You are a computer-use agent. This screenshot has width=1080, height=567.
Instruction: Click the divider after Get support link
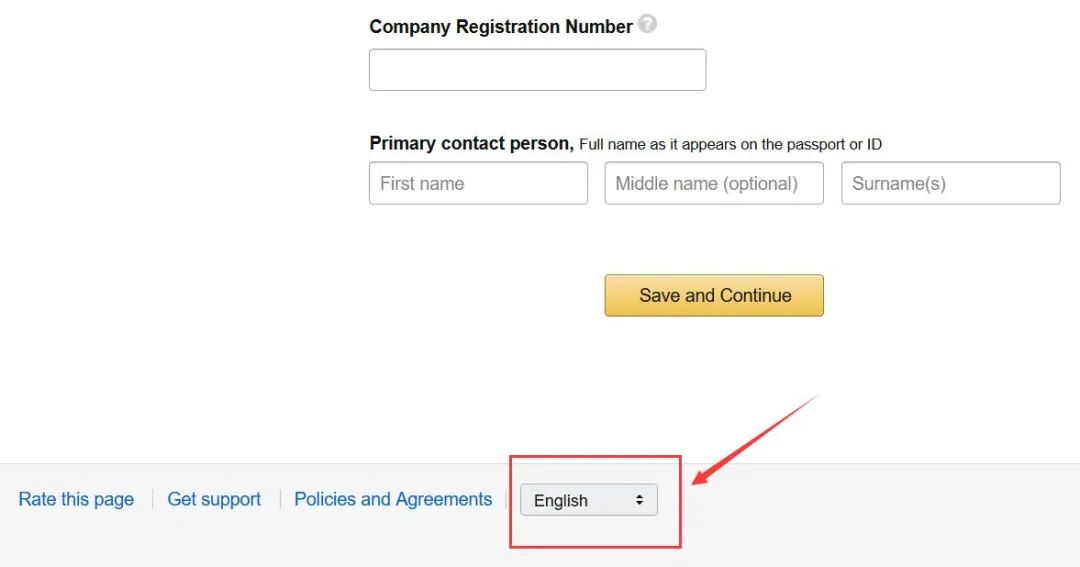pos(280,500)
